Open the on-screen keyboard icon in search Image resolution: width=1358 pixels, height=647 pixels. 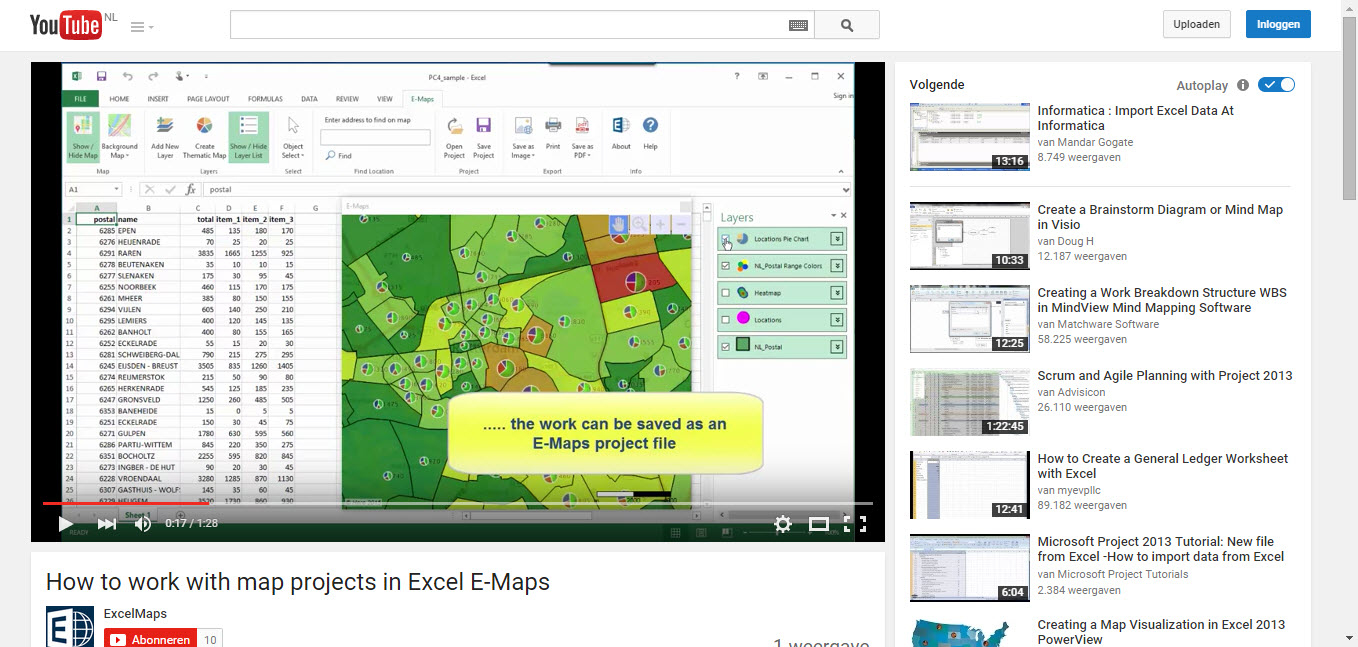pyautogui.click(x=798, y=25)
